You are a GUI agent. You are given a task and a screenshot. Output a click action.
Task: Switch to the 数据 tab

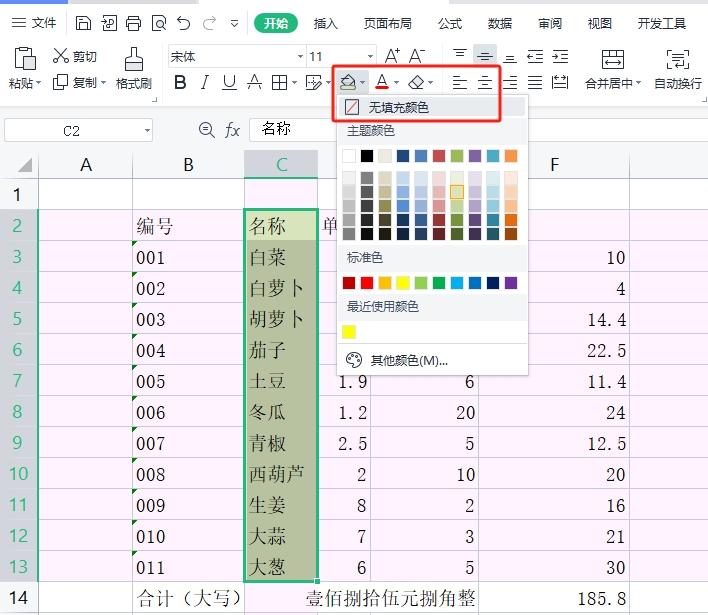pos(500,23)
